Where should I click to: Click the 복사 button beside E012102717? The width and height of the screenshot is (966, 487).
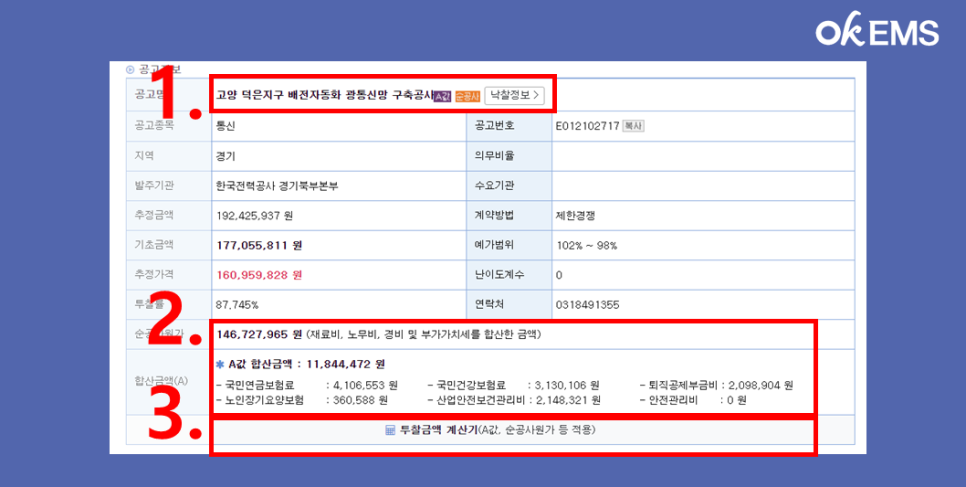coord(633,126)
